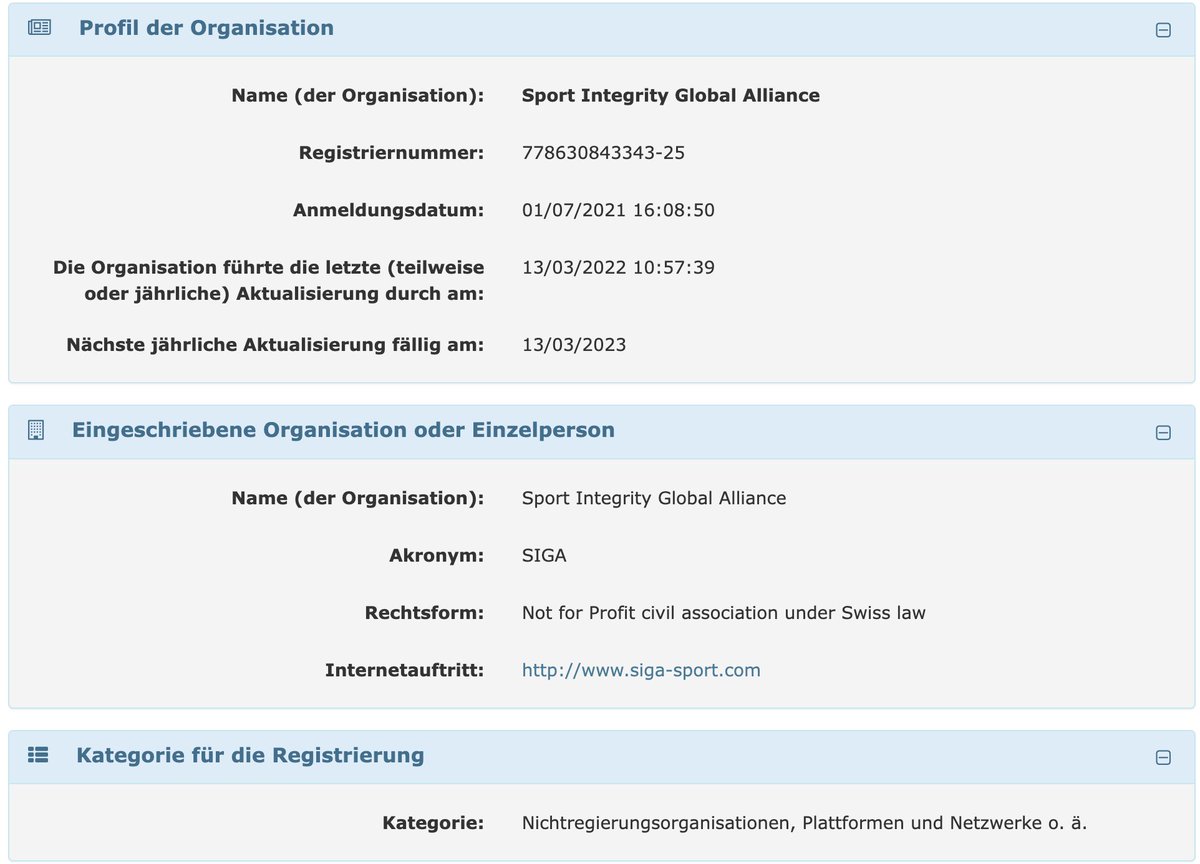This screenshot has width=1200, height=864.
Task: Click the Kategorie für die Registrierung heading
Action: click(250, 755)
